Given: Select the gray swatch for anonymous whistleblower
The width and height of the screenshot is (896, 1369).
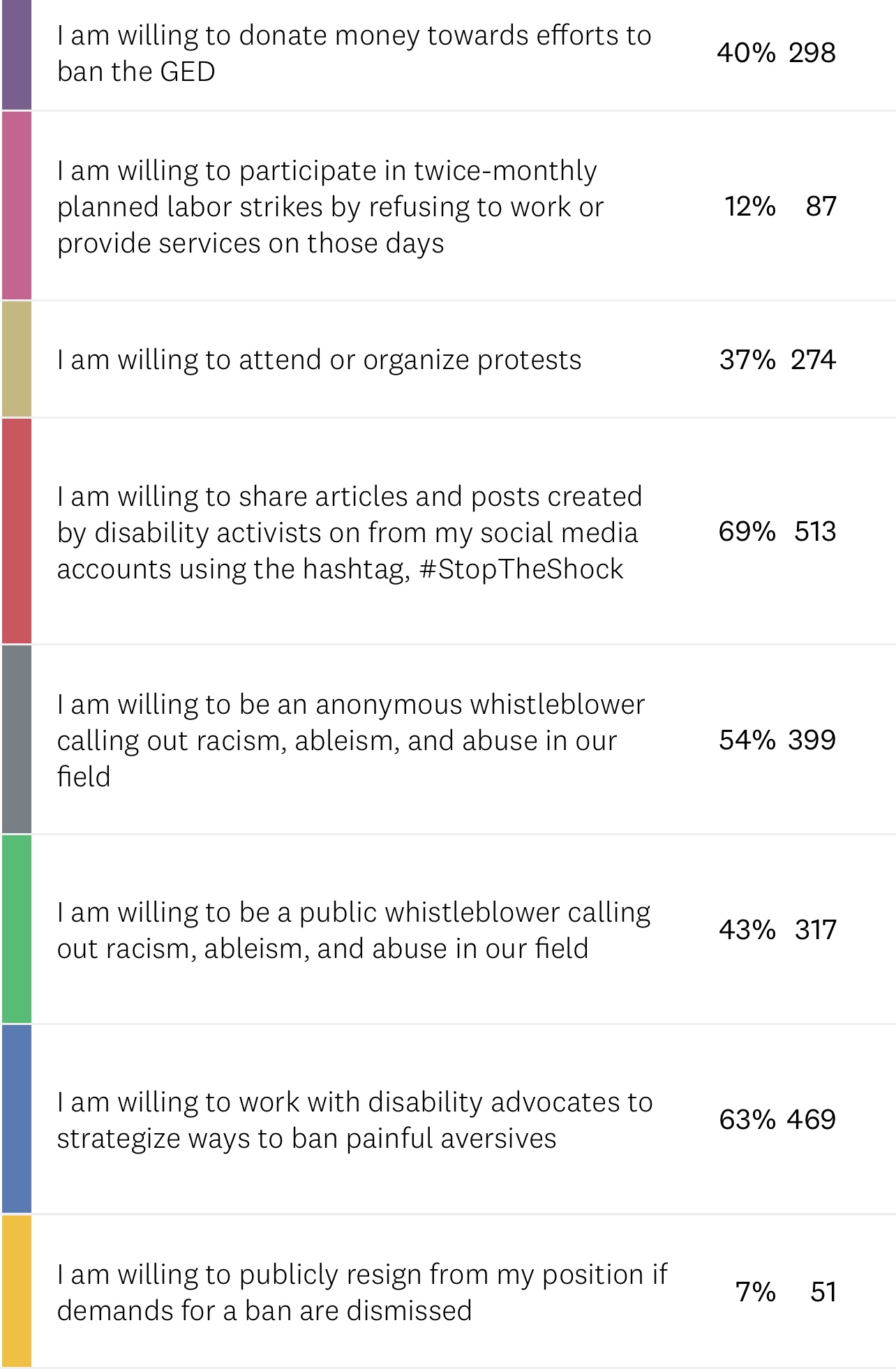Looking at the screenshot, I should (17, 740).
